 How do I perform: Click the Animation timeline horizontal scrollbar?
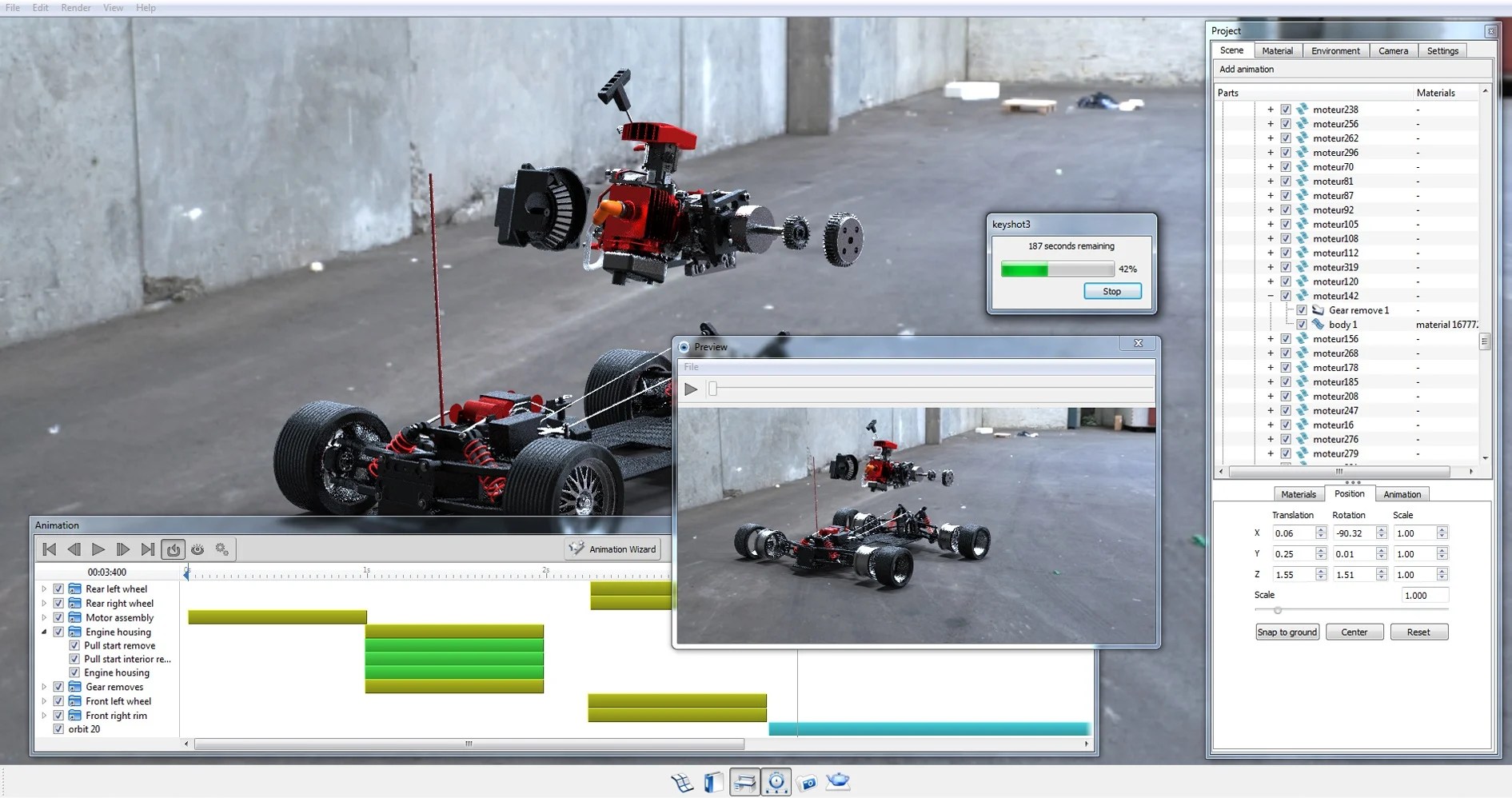469,744
